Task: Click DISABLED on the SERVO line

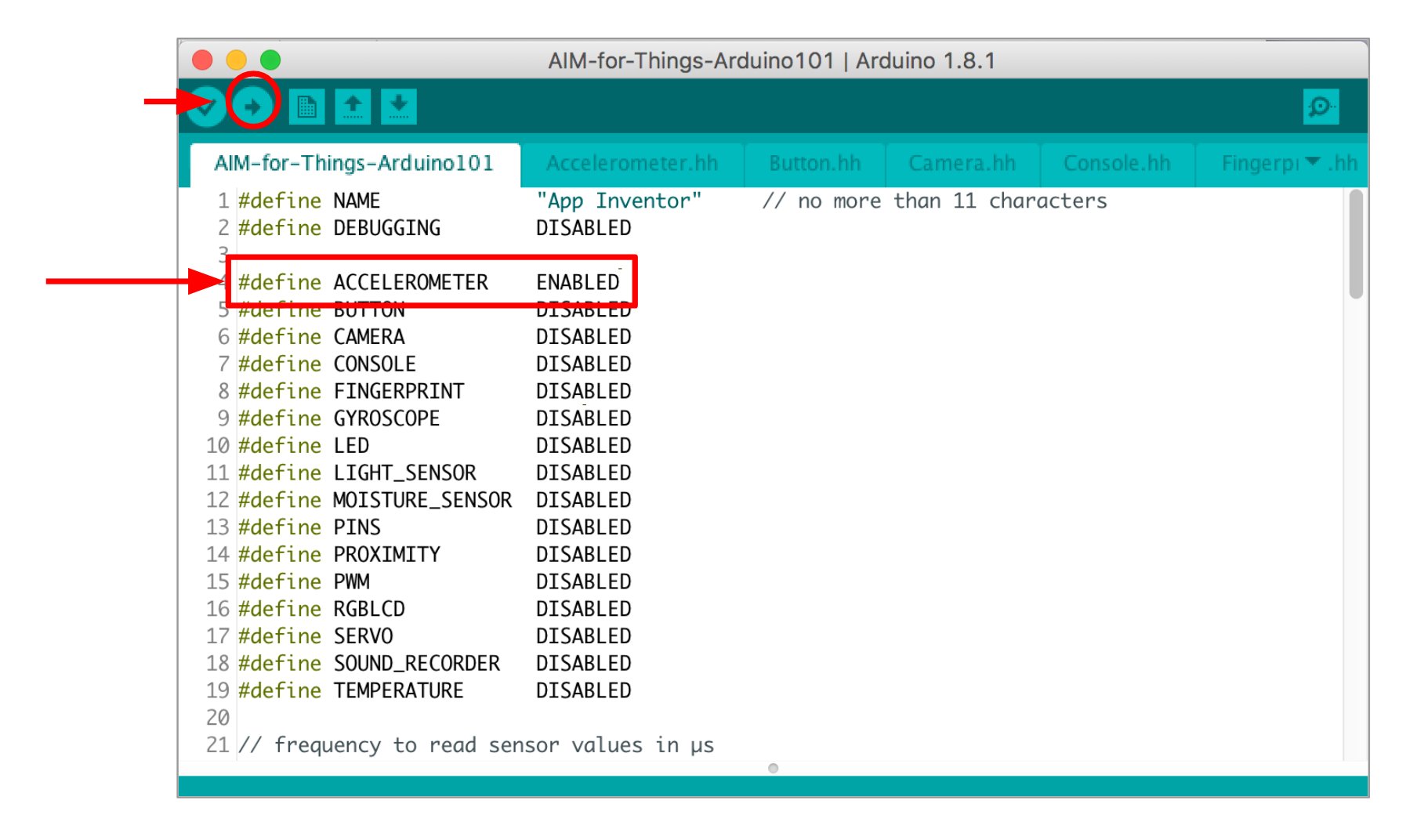Action: click(584, 636)
